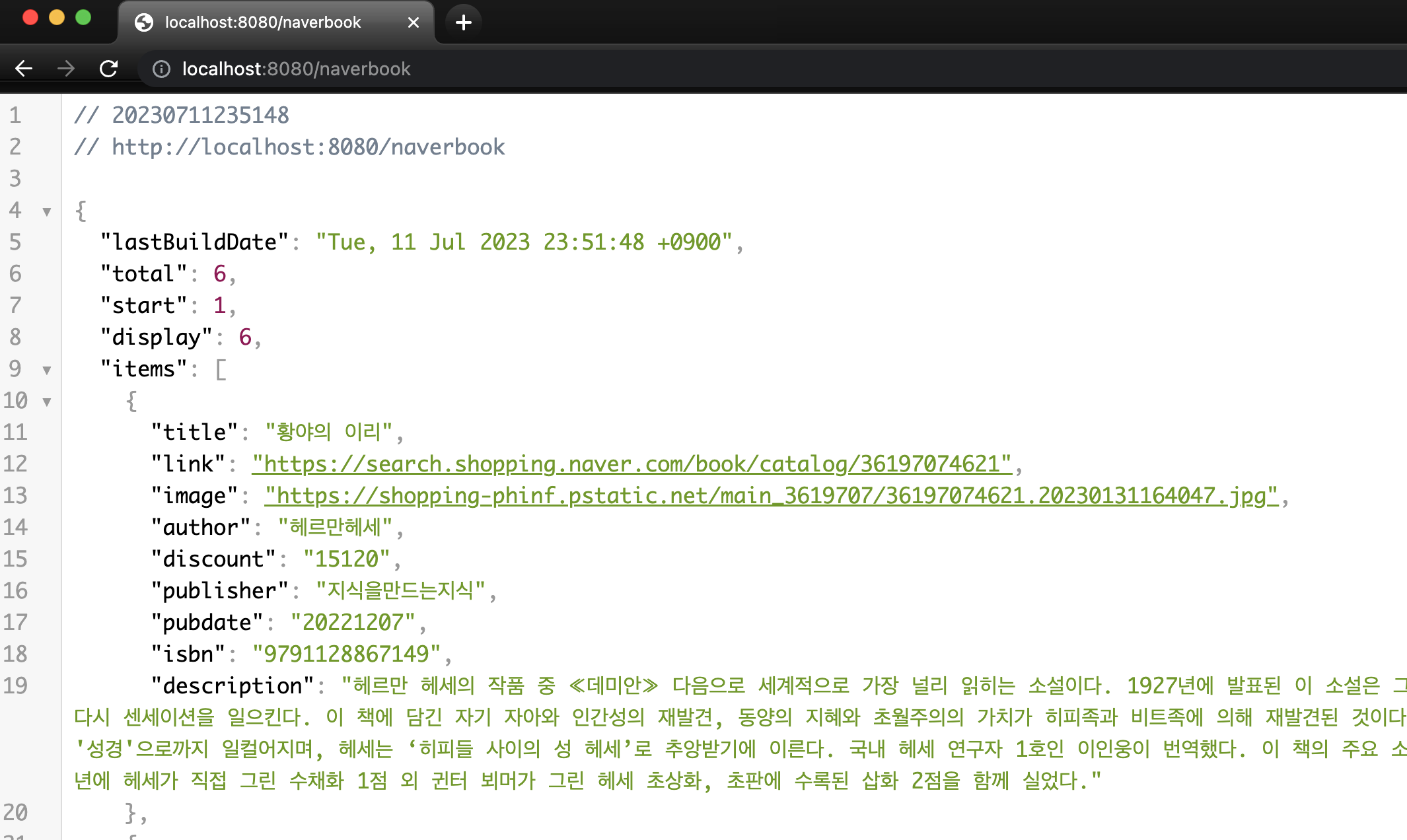Image resolution: width=1407 pixels, height=840 pixels.
Task: Click the commented http://localhost:8080/naverbook line
Action: 289,147
